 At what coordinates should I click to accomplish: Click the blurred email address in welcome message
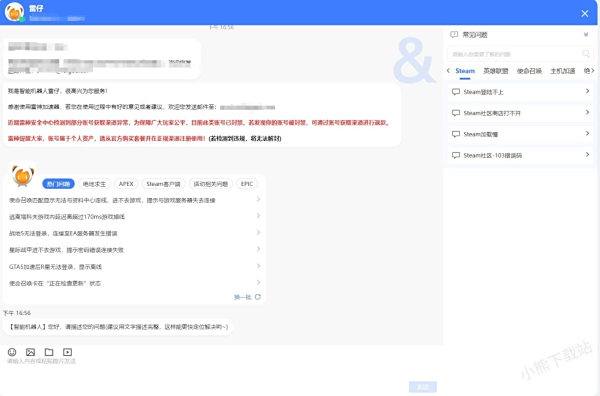[248, 107]
